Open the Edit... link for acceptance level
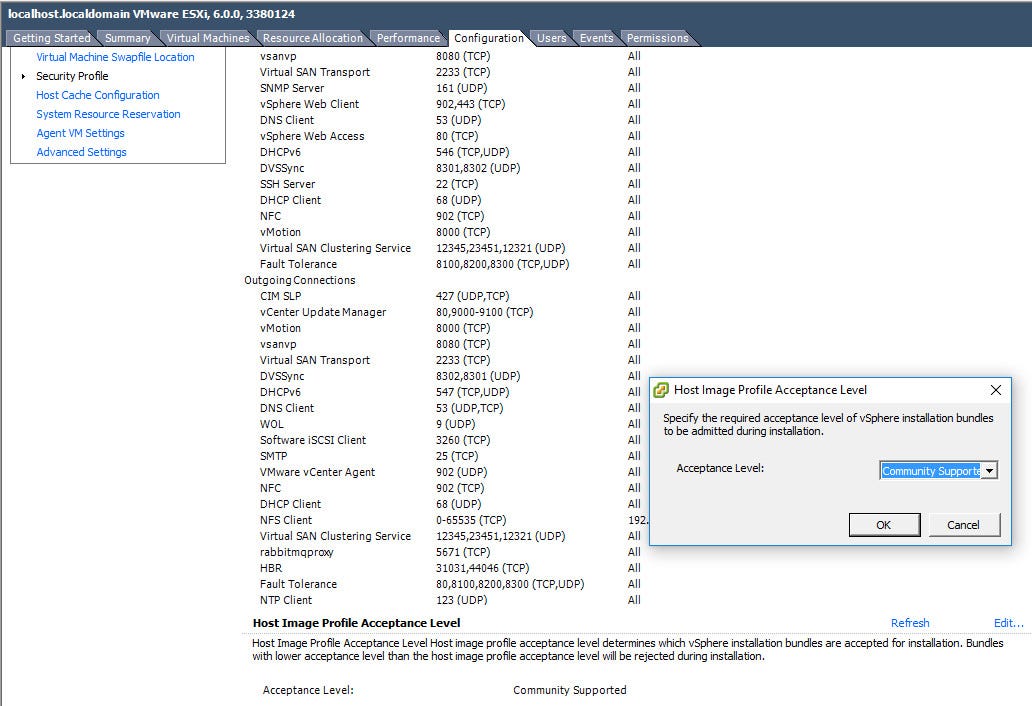 click(x=1008, y=622)
